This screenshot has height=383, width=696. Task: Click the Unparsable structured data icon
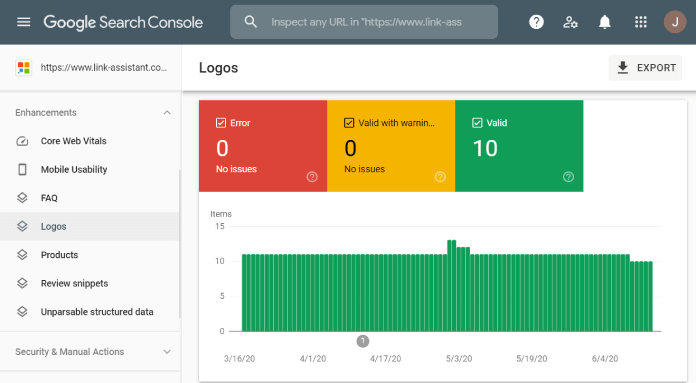[22, 312]
